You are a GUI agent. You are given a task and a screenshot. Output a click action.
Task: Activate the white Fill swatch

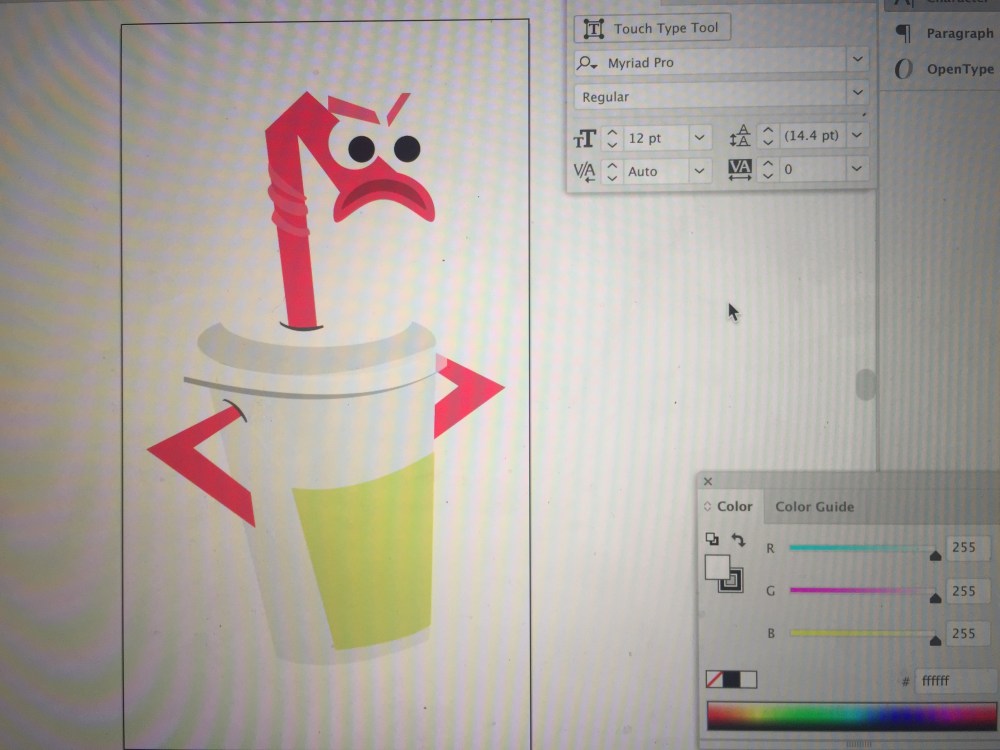pos(716,567)
